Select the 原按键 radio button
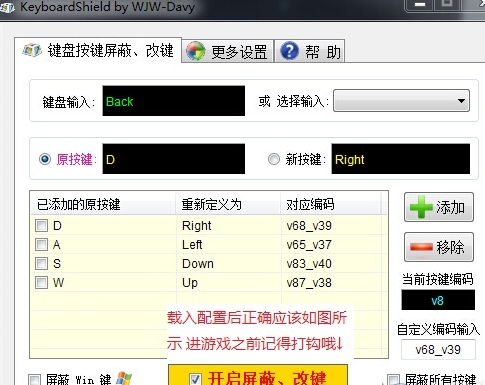Viewport: 485px width, 385px height. pyautogui.click(x=45, y=159)
